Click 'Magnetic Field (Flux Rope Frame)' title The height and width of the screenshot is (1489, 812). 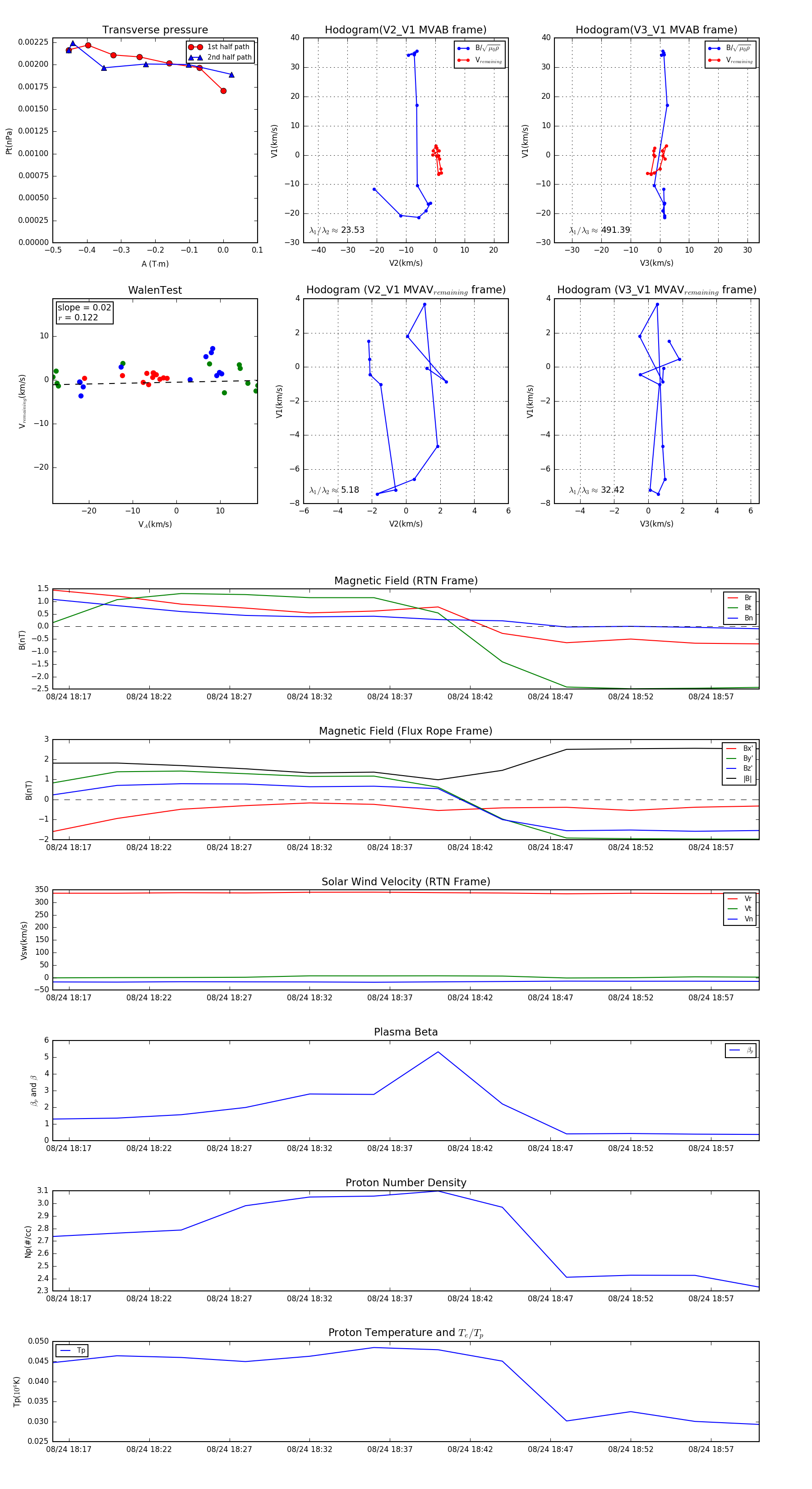click(x=406, y=731)
